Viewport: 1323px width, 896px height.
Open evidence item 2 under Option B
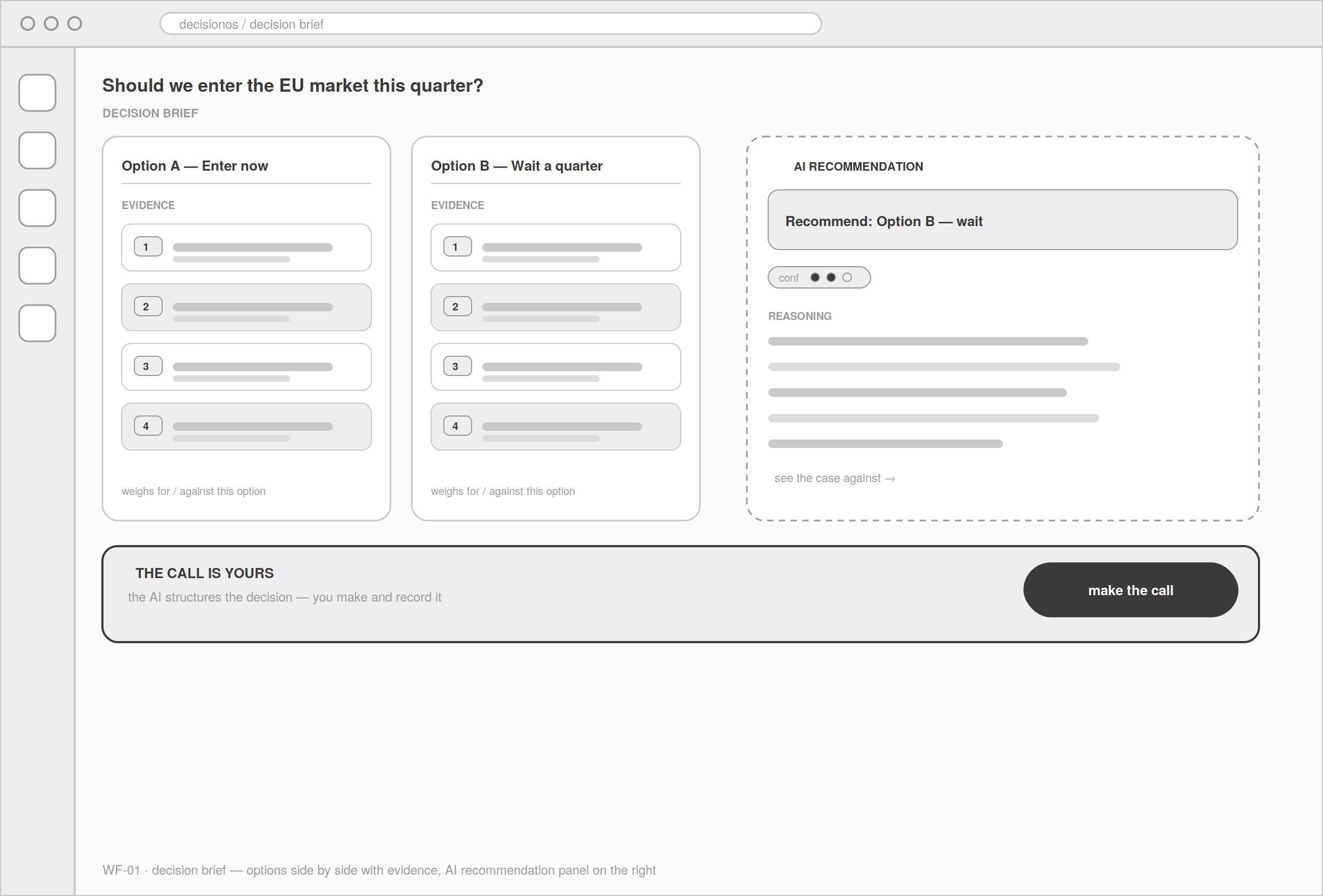(556, 307)
